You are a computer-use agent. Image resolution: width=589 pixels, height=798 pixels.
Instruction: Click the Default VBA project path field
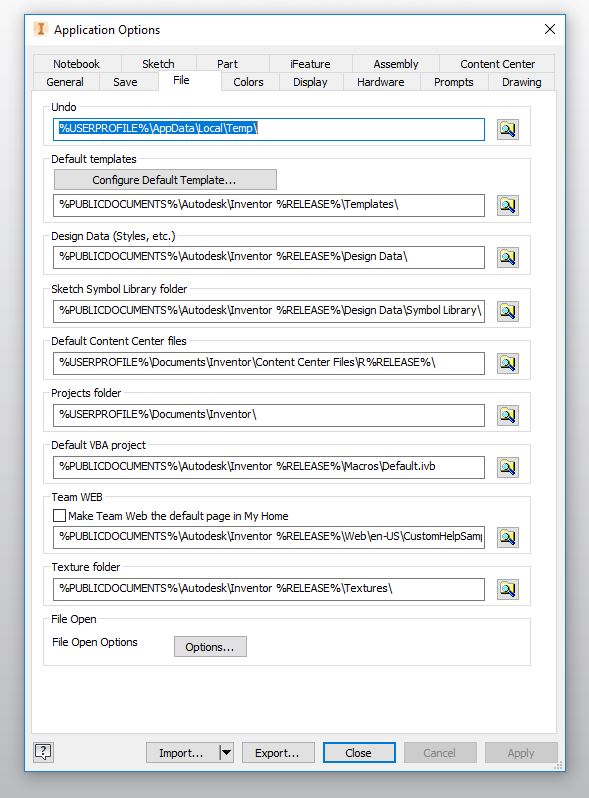(269, 467)
